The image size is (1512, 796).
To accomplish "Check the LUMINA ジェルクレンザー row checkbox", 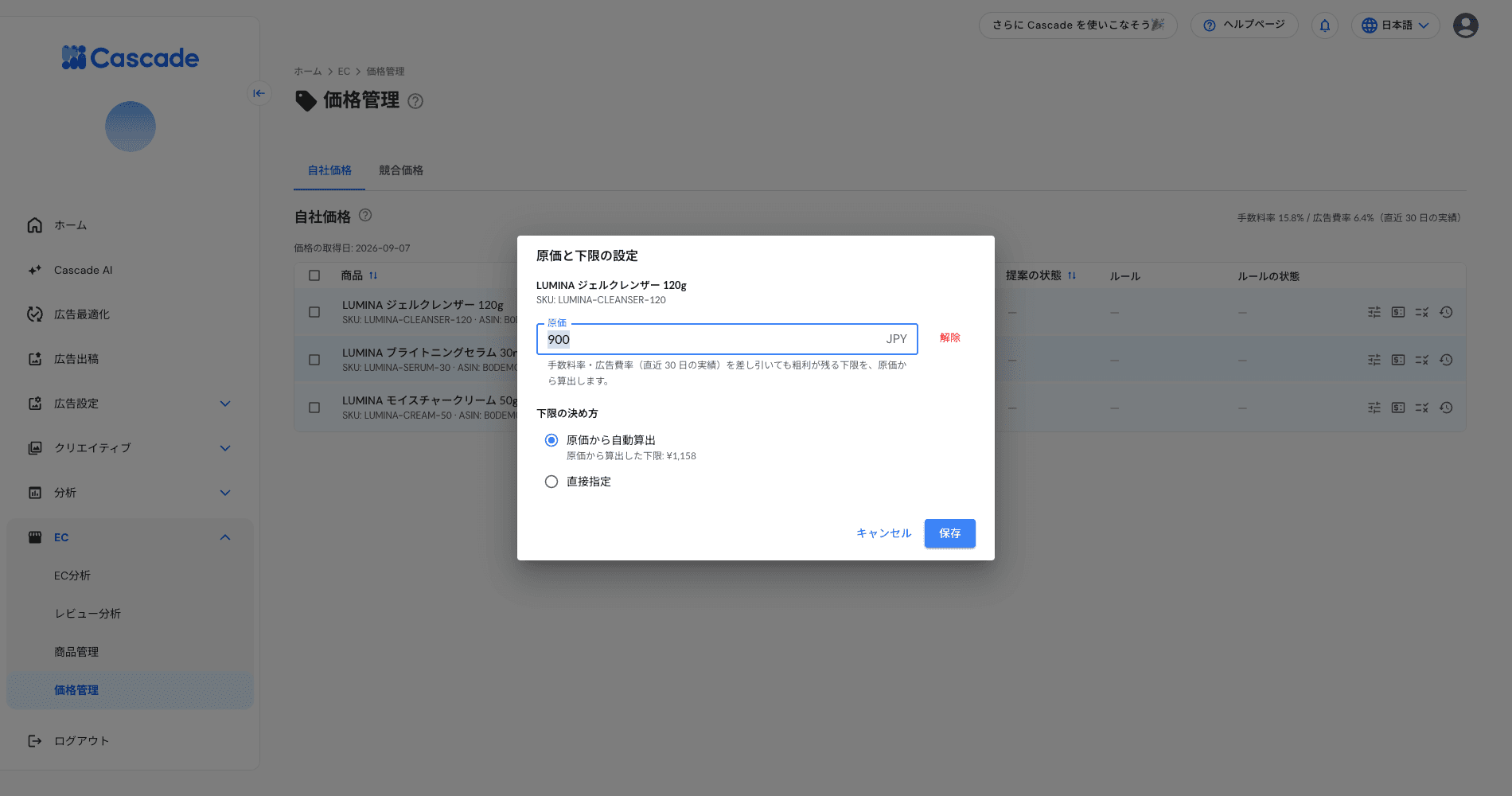I will (314, 312).
